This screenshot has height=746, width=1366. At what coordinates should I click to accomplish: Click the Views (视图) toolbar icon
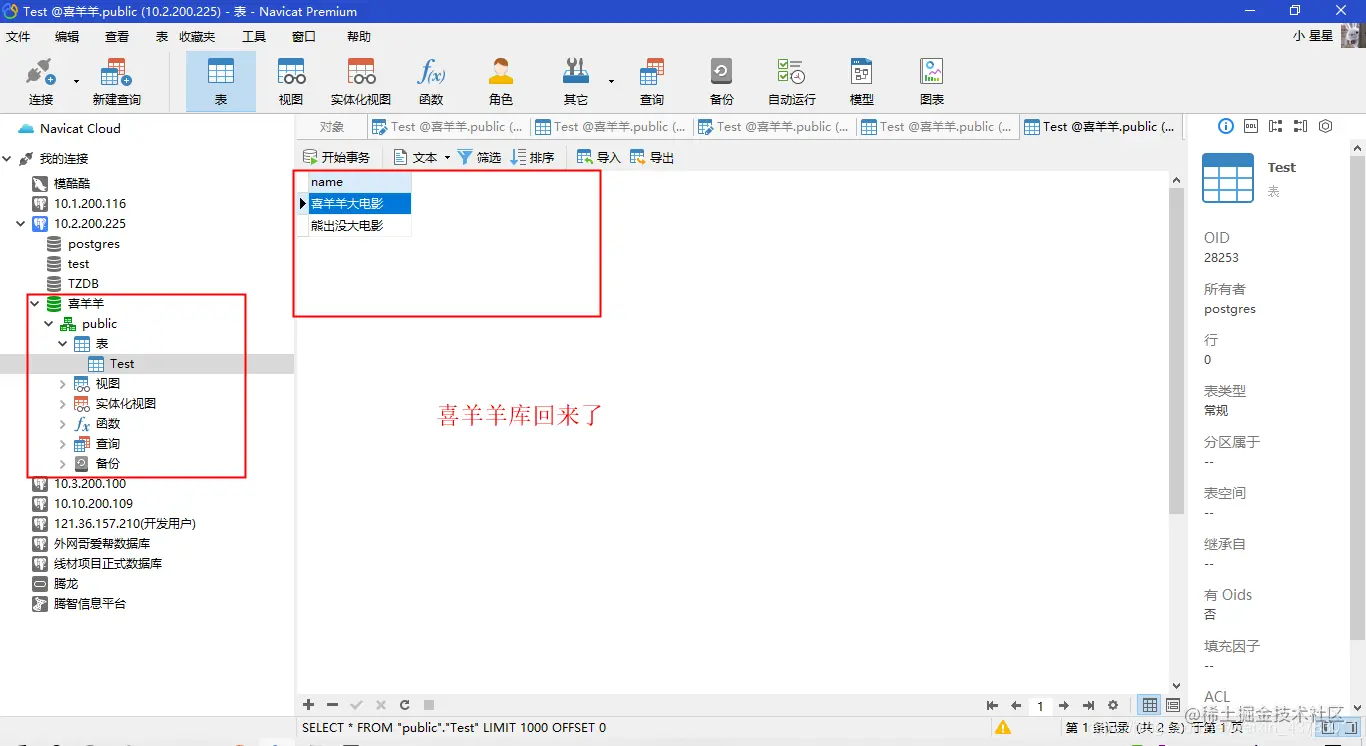point(290,80)
